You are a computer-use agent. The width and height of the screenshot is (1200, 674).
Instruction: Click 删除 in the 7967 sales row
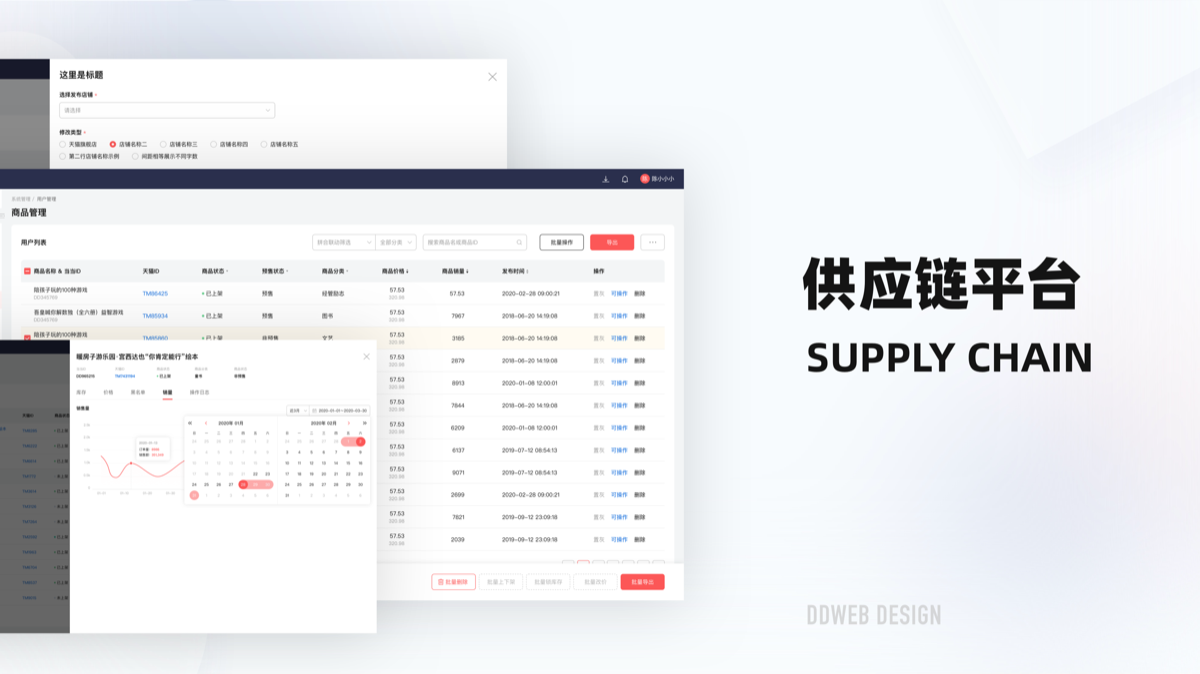[x=639, y=316]
